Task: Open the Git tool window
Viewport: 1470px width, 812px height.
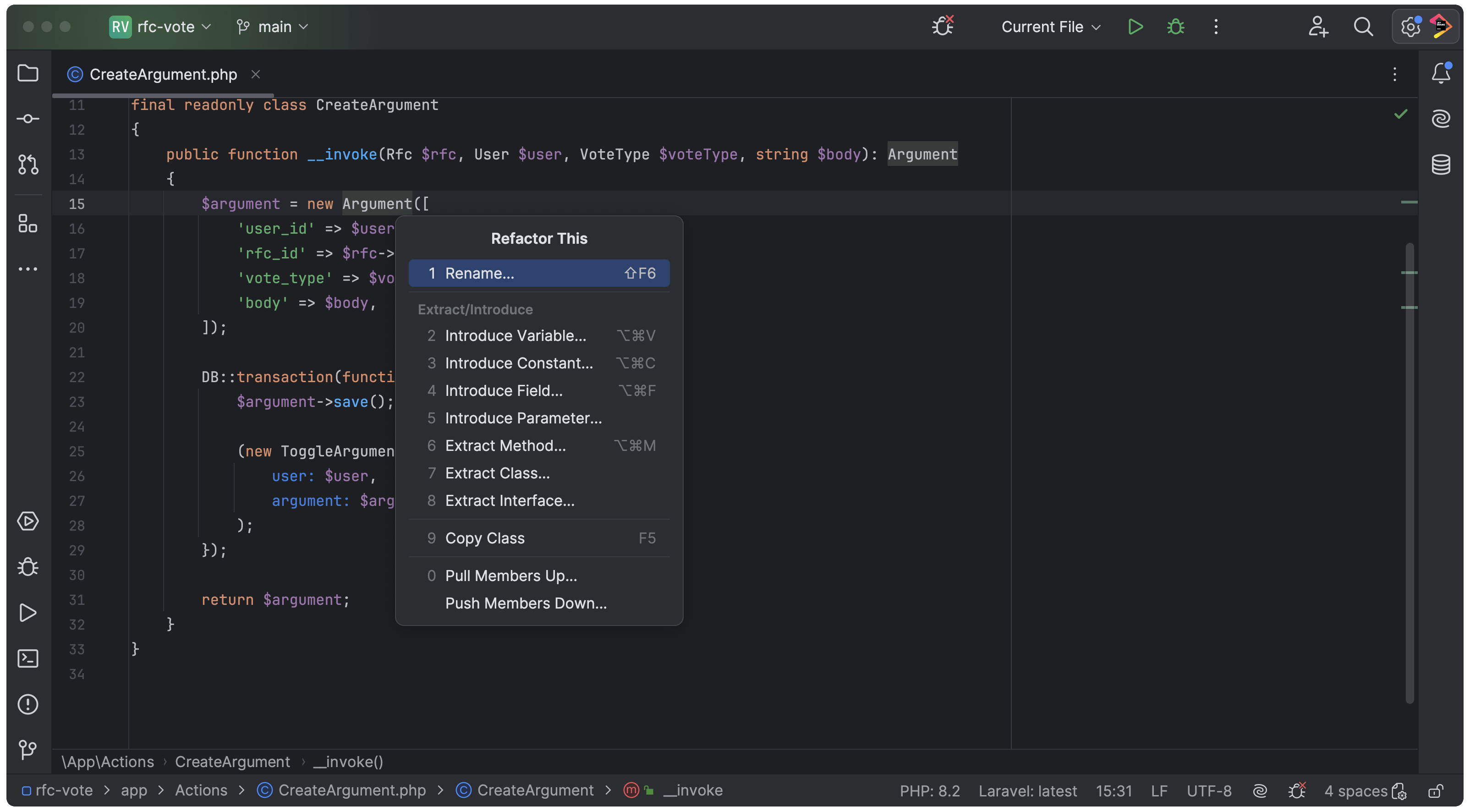Action: [x=27, y=750]
